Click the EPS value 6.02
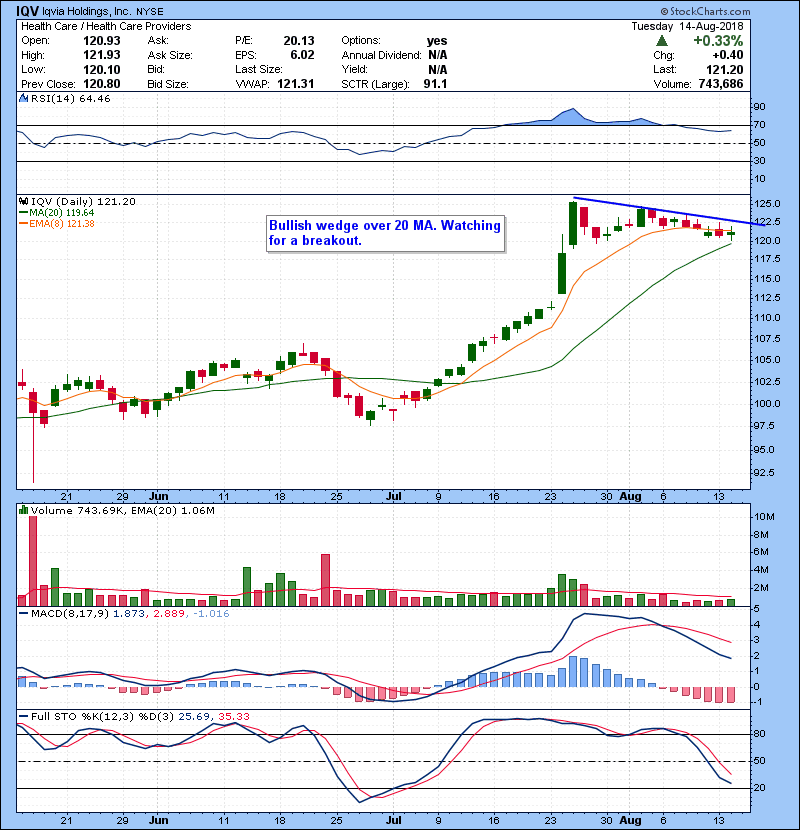 [302, 55]
